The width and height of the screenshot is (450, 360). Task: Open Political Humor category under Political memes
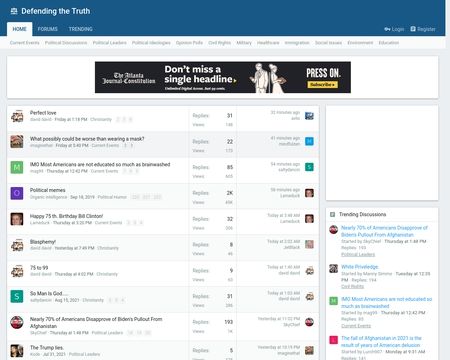tap(112, 197)
